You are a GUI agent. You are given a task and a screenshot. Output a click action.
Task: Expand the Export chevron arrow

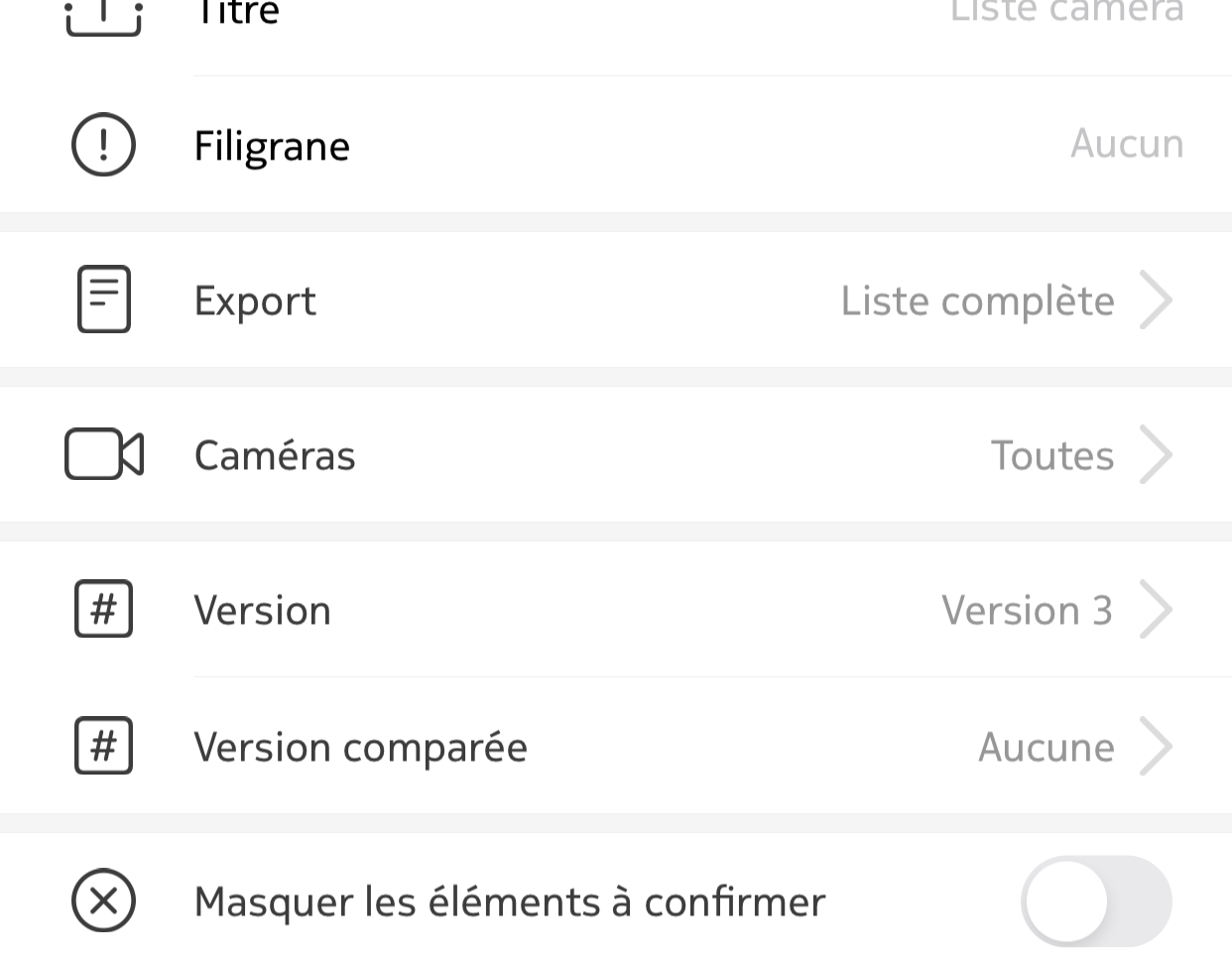(x=1157, y=300)
